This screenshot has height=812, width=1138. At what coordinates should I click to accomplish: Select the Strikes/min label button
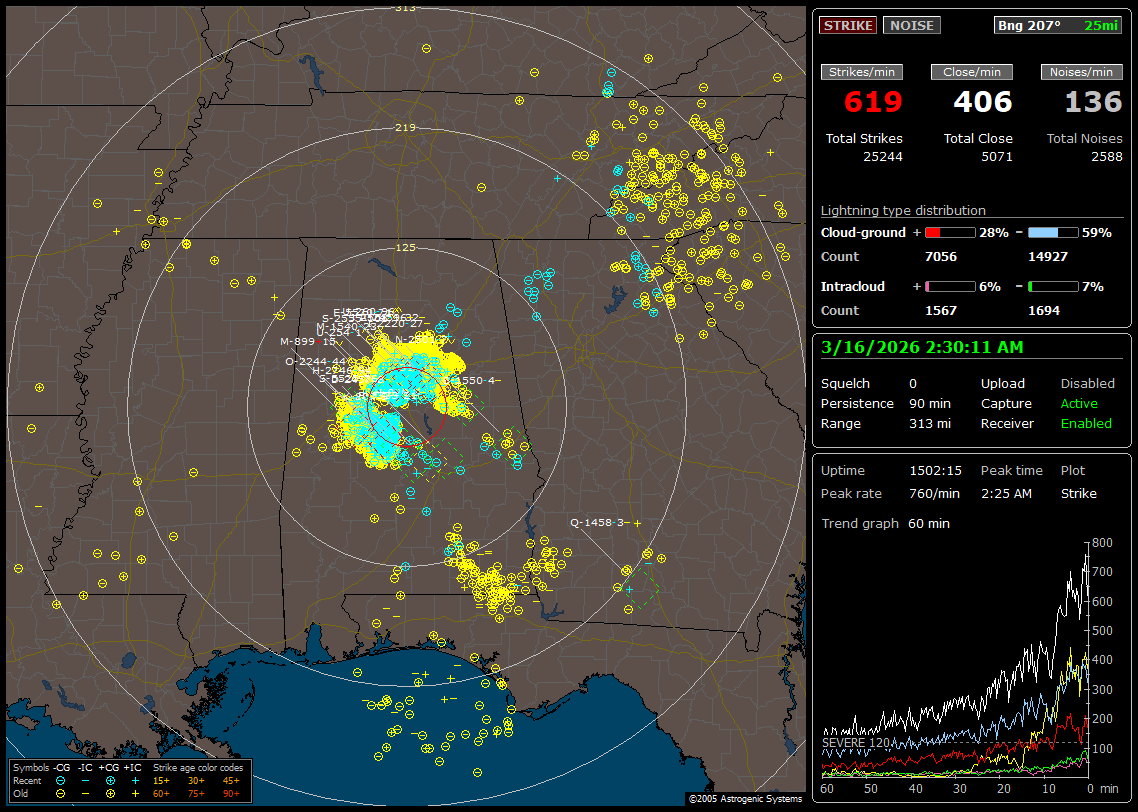coord(862,72)
